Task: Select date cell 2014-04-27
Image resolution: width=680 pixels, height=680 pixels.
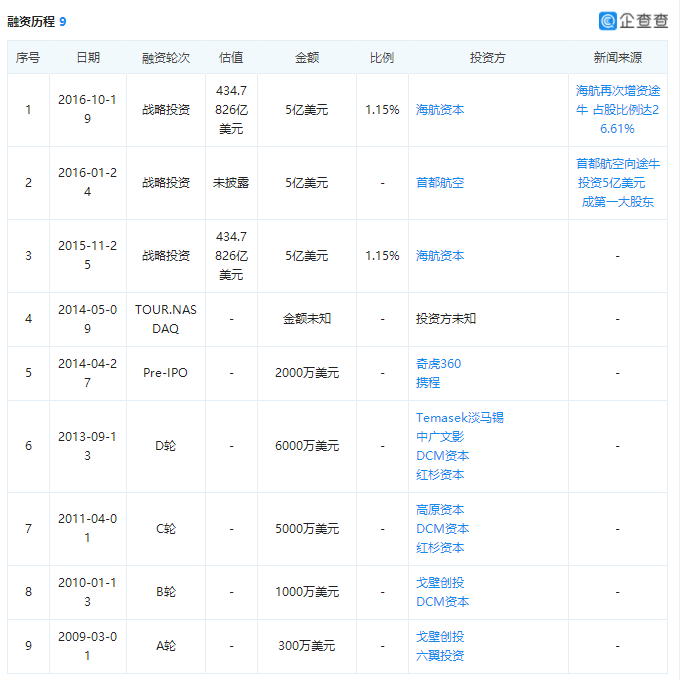Action: (x=88, y=373)
